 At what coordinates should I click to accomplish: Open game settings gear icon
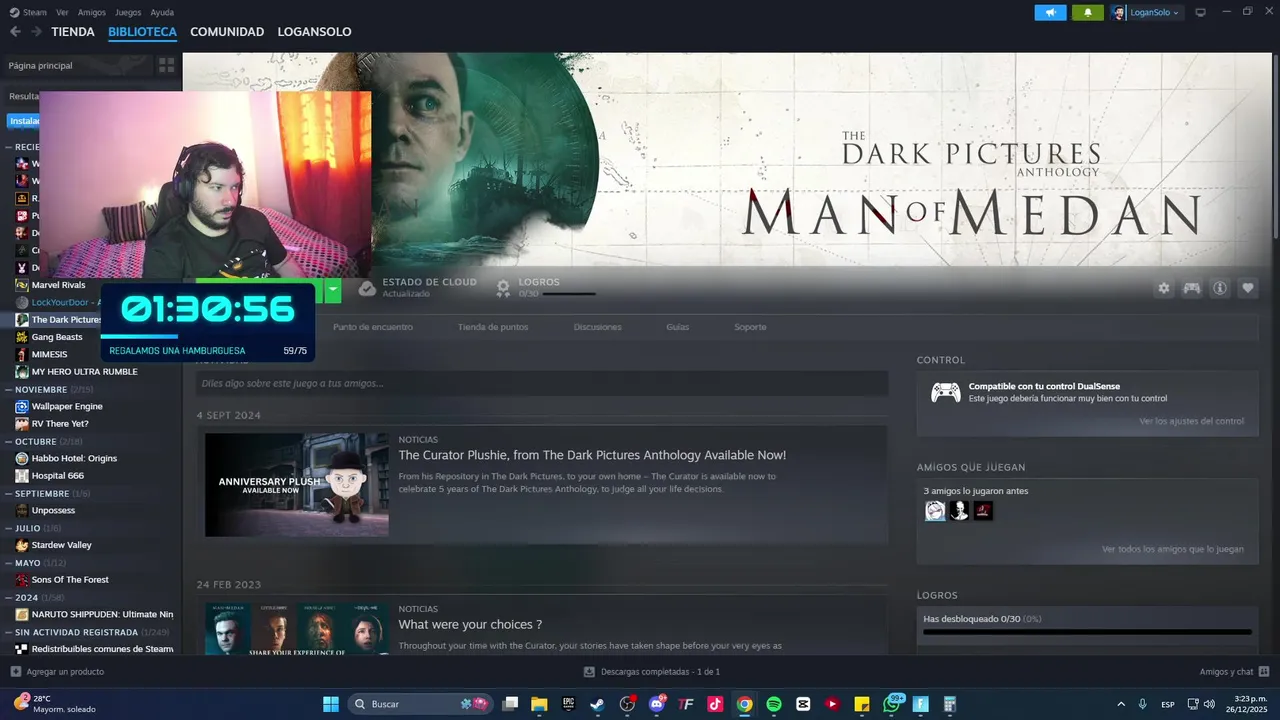tap(1164, 288)
